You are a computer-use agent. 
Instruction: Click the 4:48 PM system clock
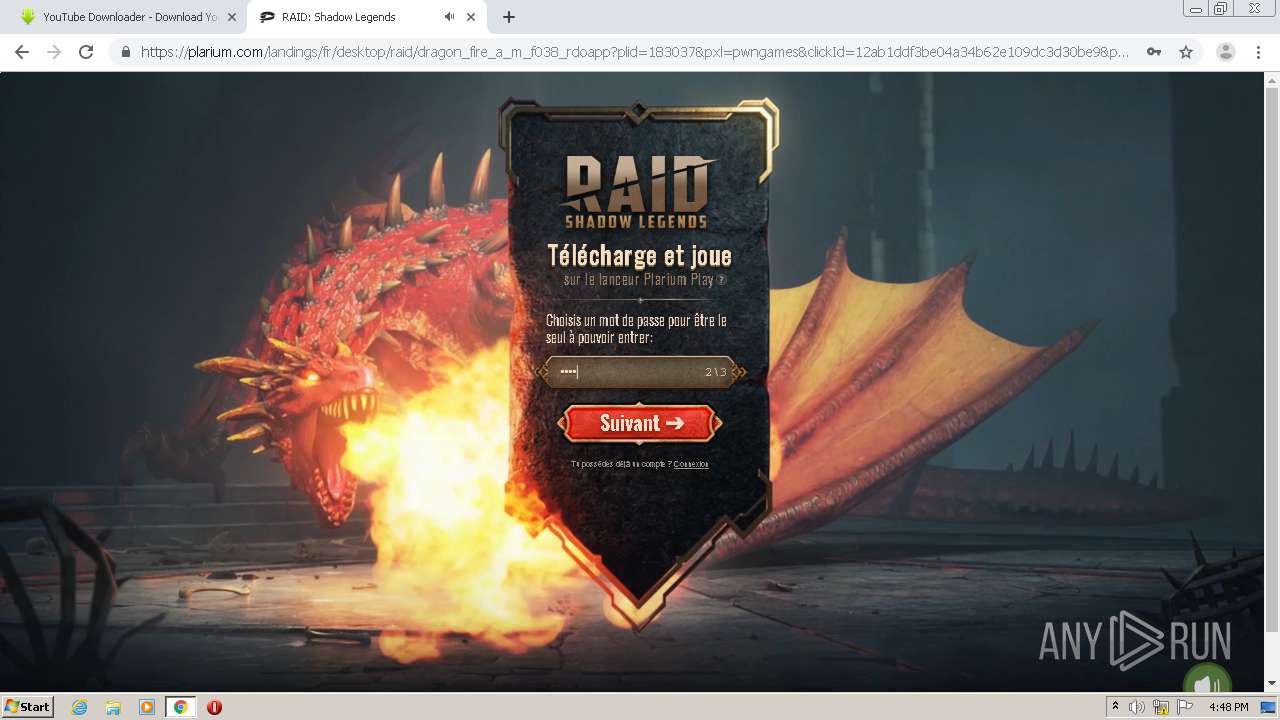(1228, 707)
